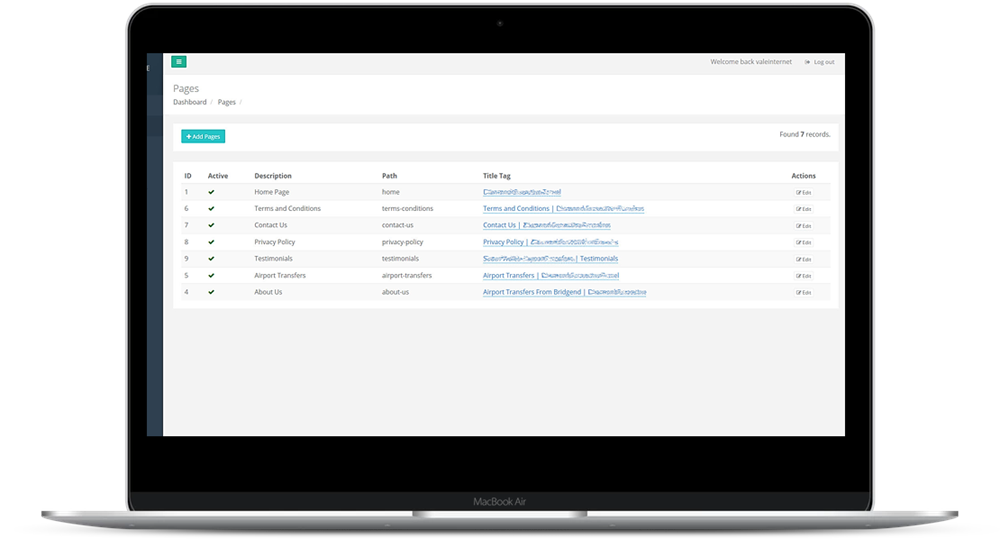Open Airport Transfers From Bridgend title tag
Image resolution: width=1000 pixels, height=539 pixels.
coord(564,292)
